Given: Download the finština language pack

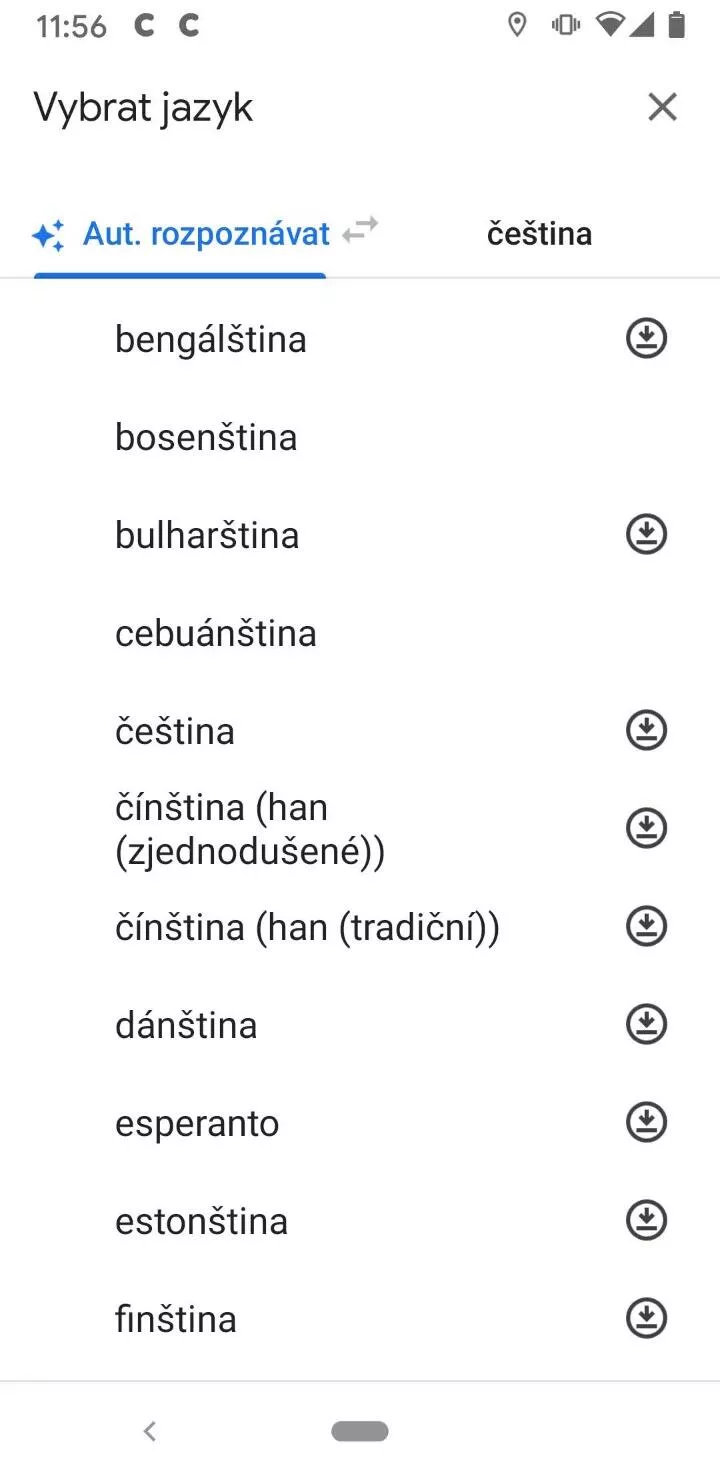Looking at the screenshot, I should coord(646,1318).
